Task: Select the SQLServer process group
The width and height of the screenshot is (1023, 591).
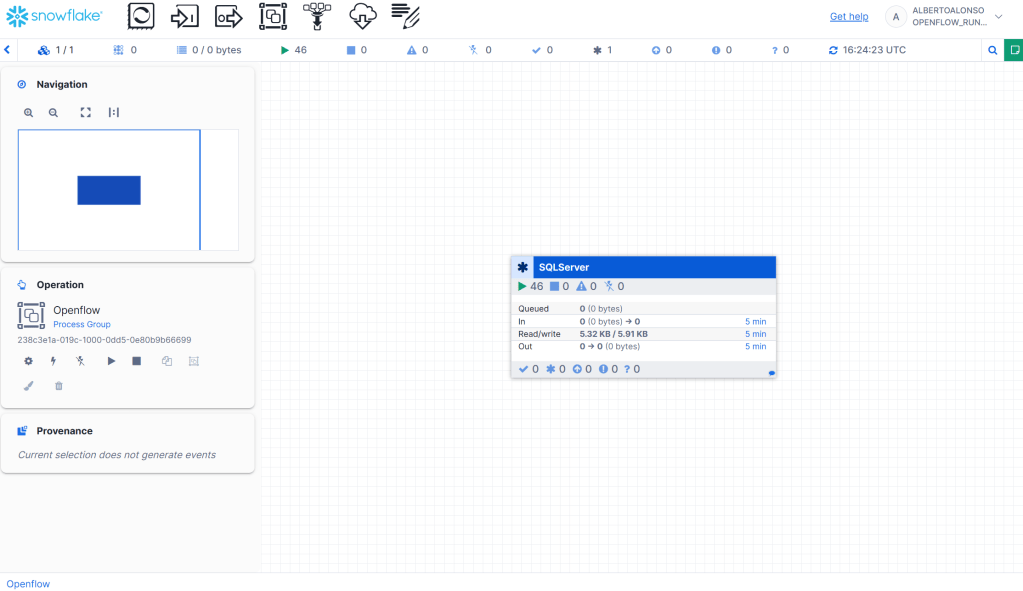Action: point(643,267)
